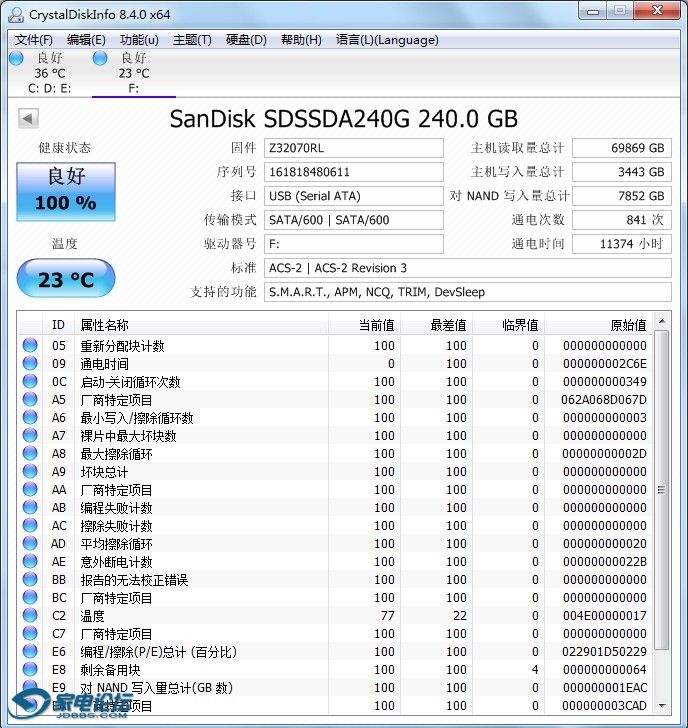Click the attribute list vertical scrollbar thumb

pos(662,490)
